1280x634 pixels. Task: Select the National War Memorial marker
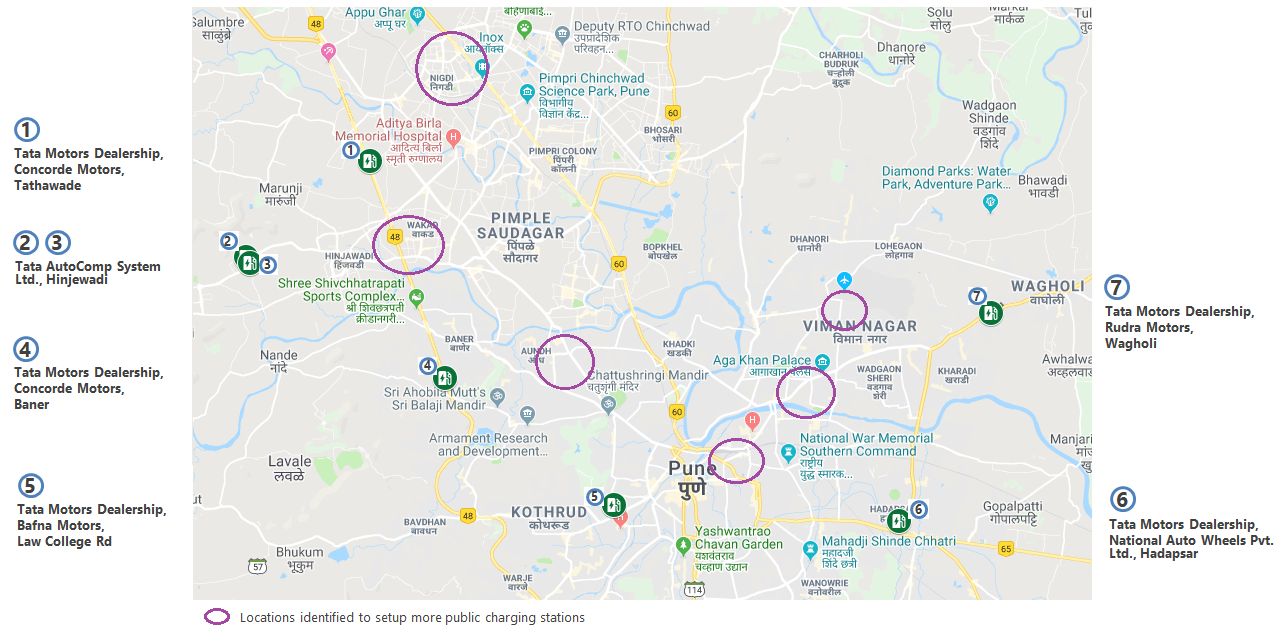(x=788, y=452)
